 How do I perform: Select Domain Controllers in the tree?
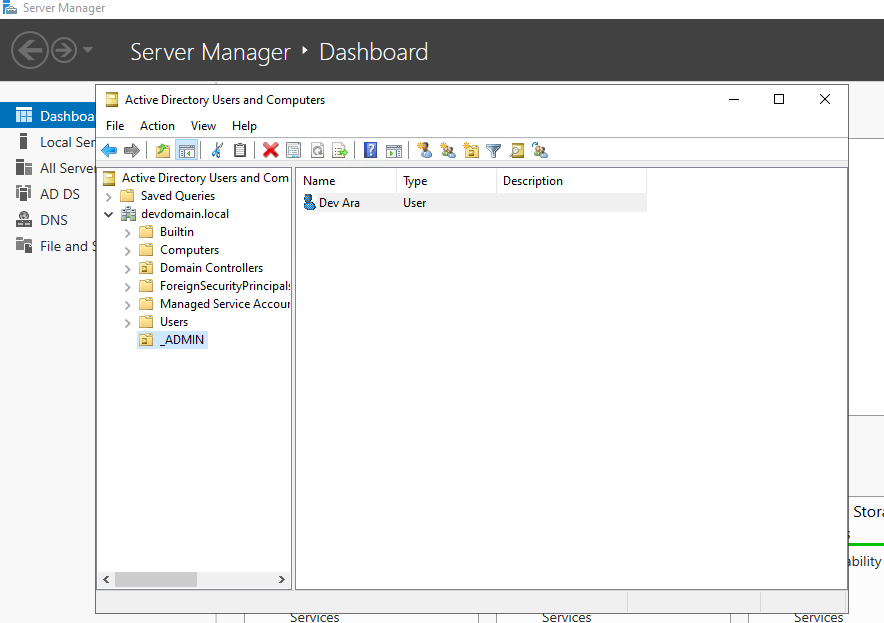[x=211, y=268]
